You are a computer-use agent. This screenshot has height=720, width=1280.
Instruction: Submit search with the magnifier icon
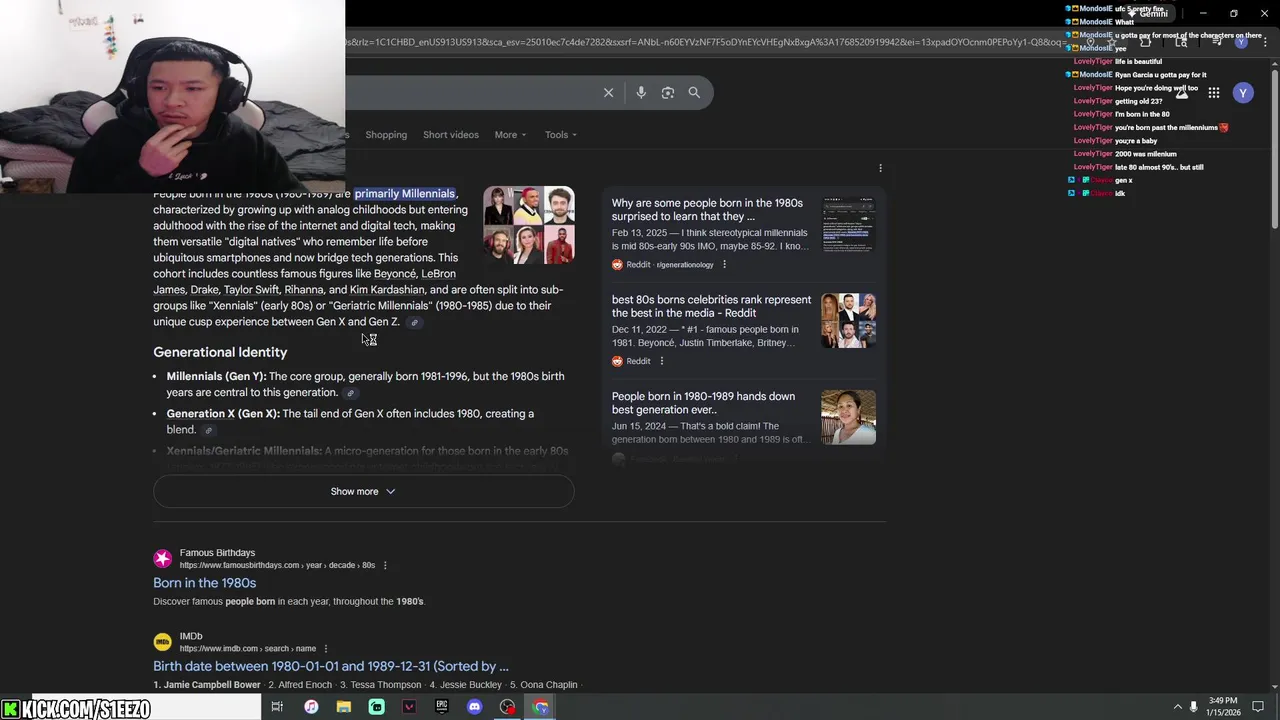click(x=694, y=93)
